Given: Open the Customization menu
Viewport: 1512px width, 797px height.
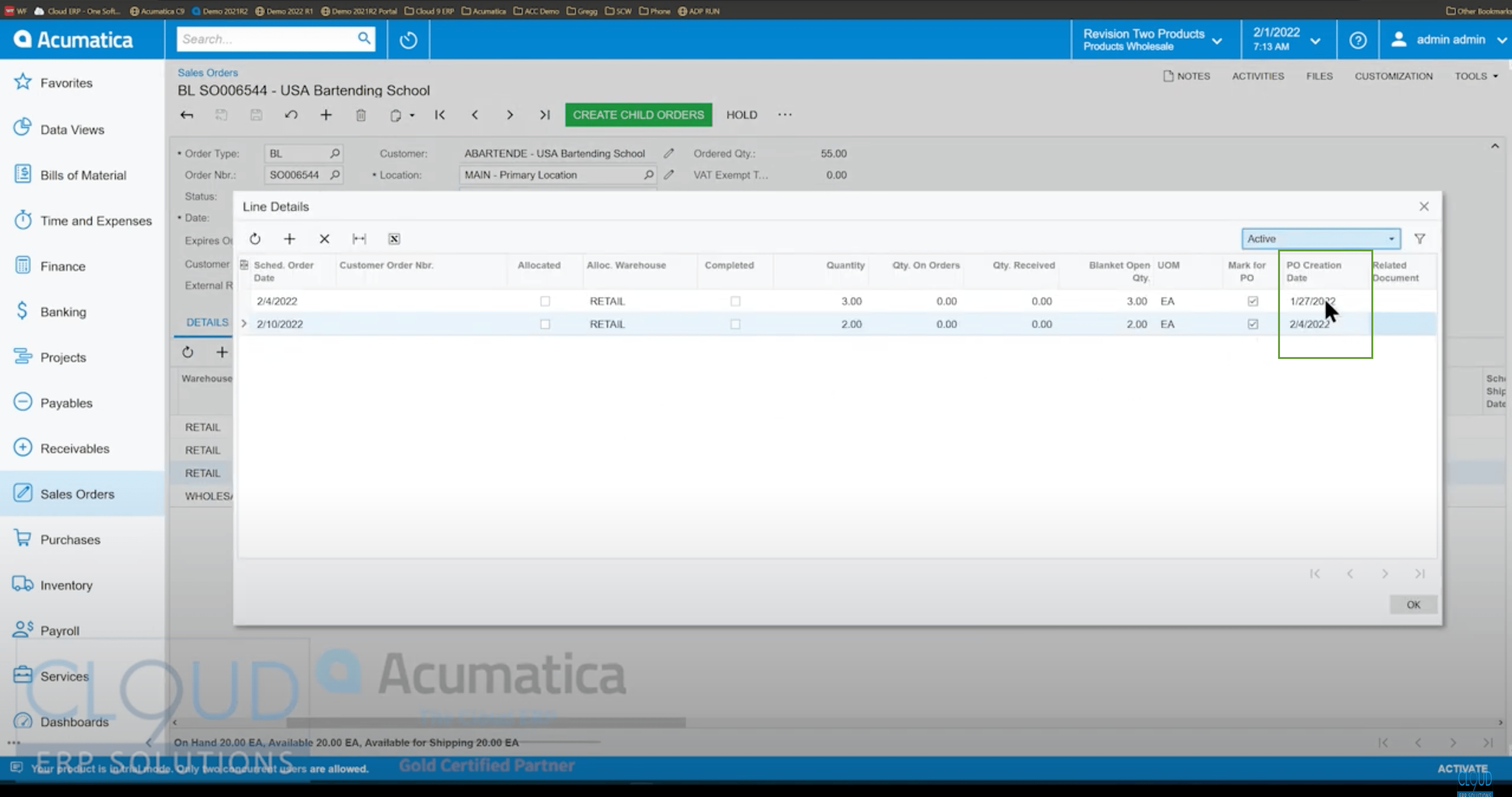Looking at the screenshot, I should [x=1394, y=76].
